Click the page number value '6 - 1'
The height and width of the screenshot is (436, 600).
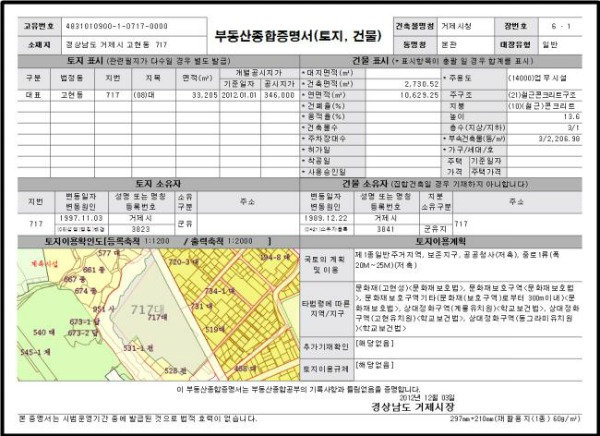pyautogui.click(x=561, y=26)
